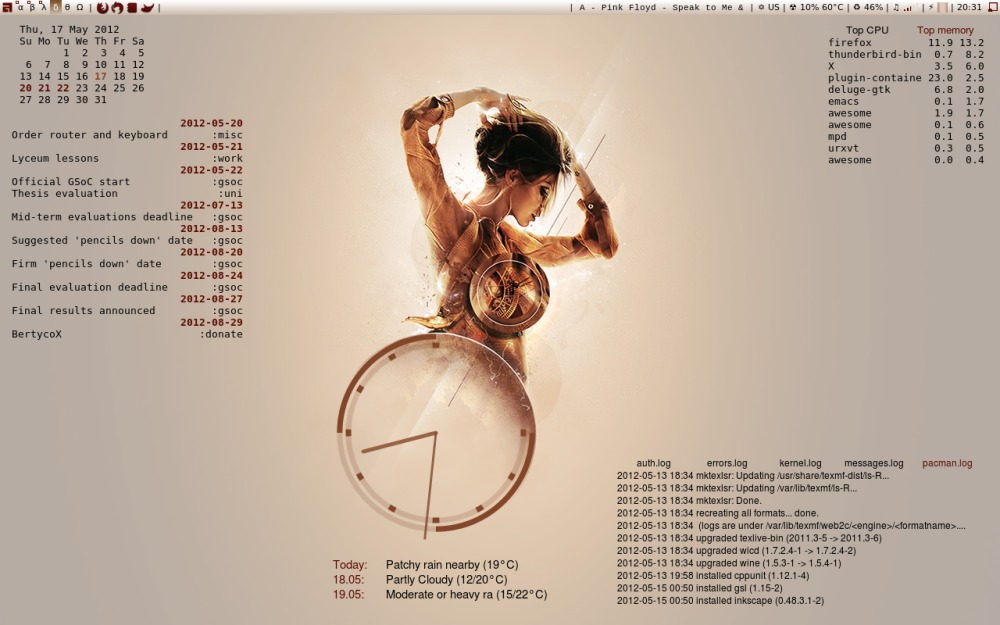Image resolution: width=1000 pixels, height=625 pixels.
Task: Click agenda item 'Lyceum lessons'
Action: click(55, 158)
